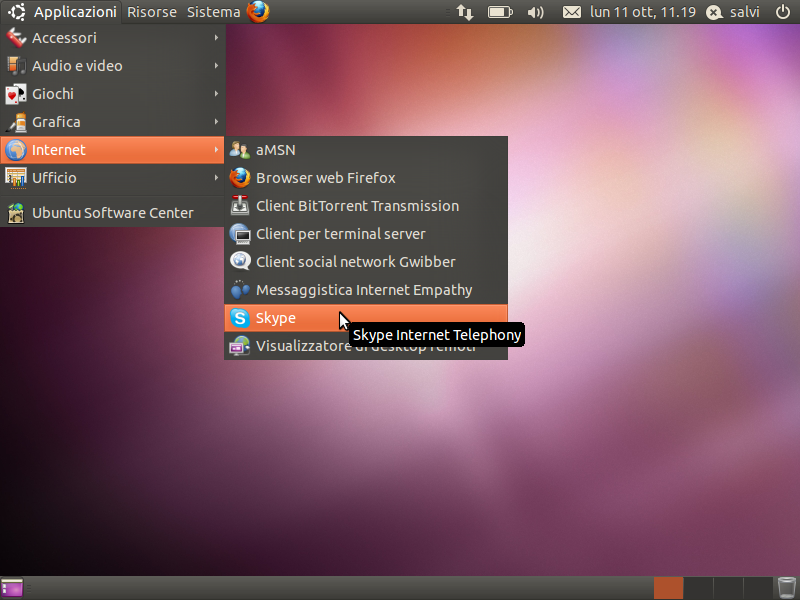
Task: Open the volume control speaker icon
Action: tap(535, 12)
